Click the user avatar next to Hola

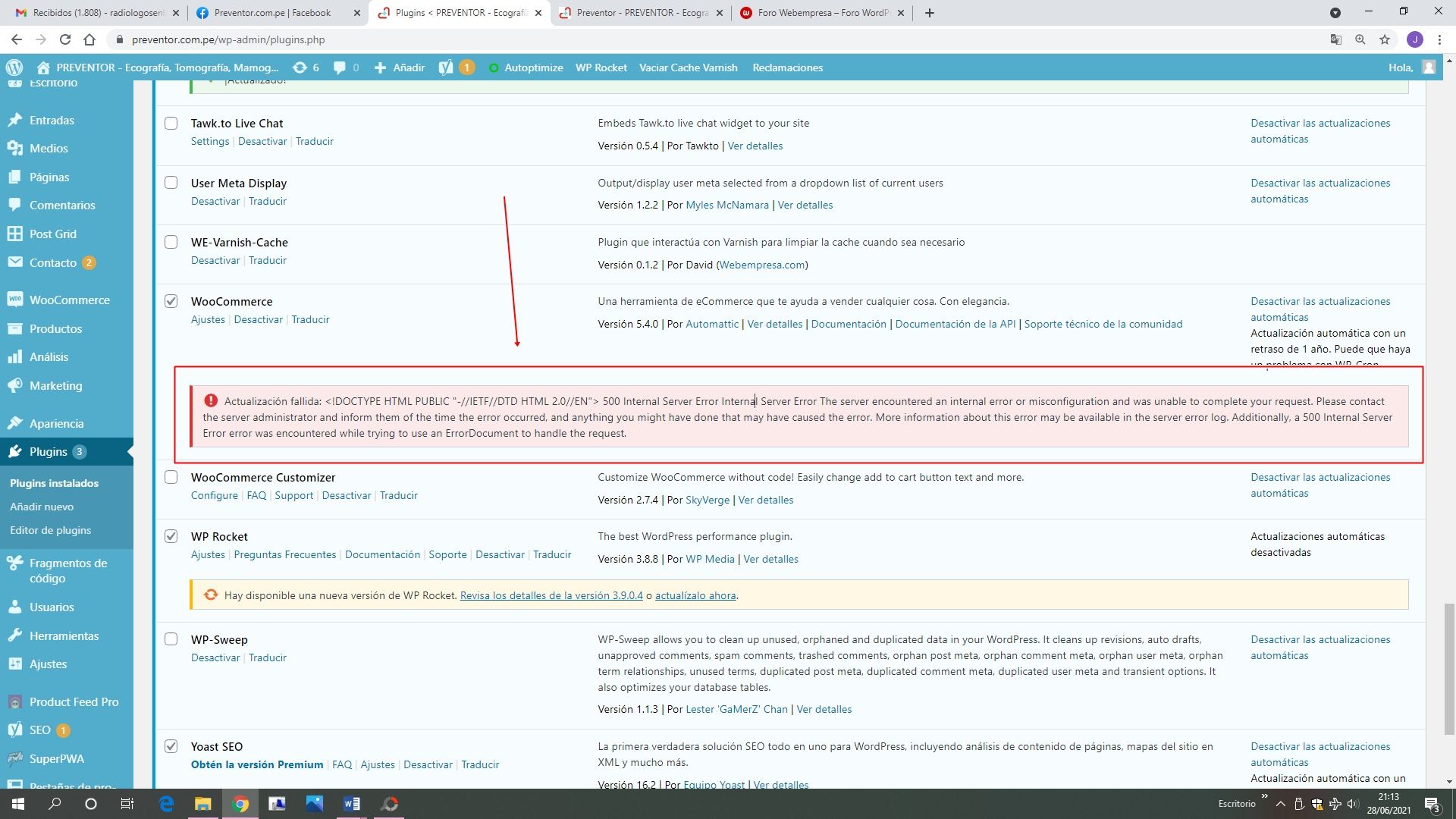[x=1429, y=67]
